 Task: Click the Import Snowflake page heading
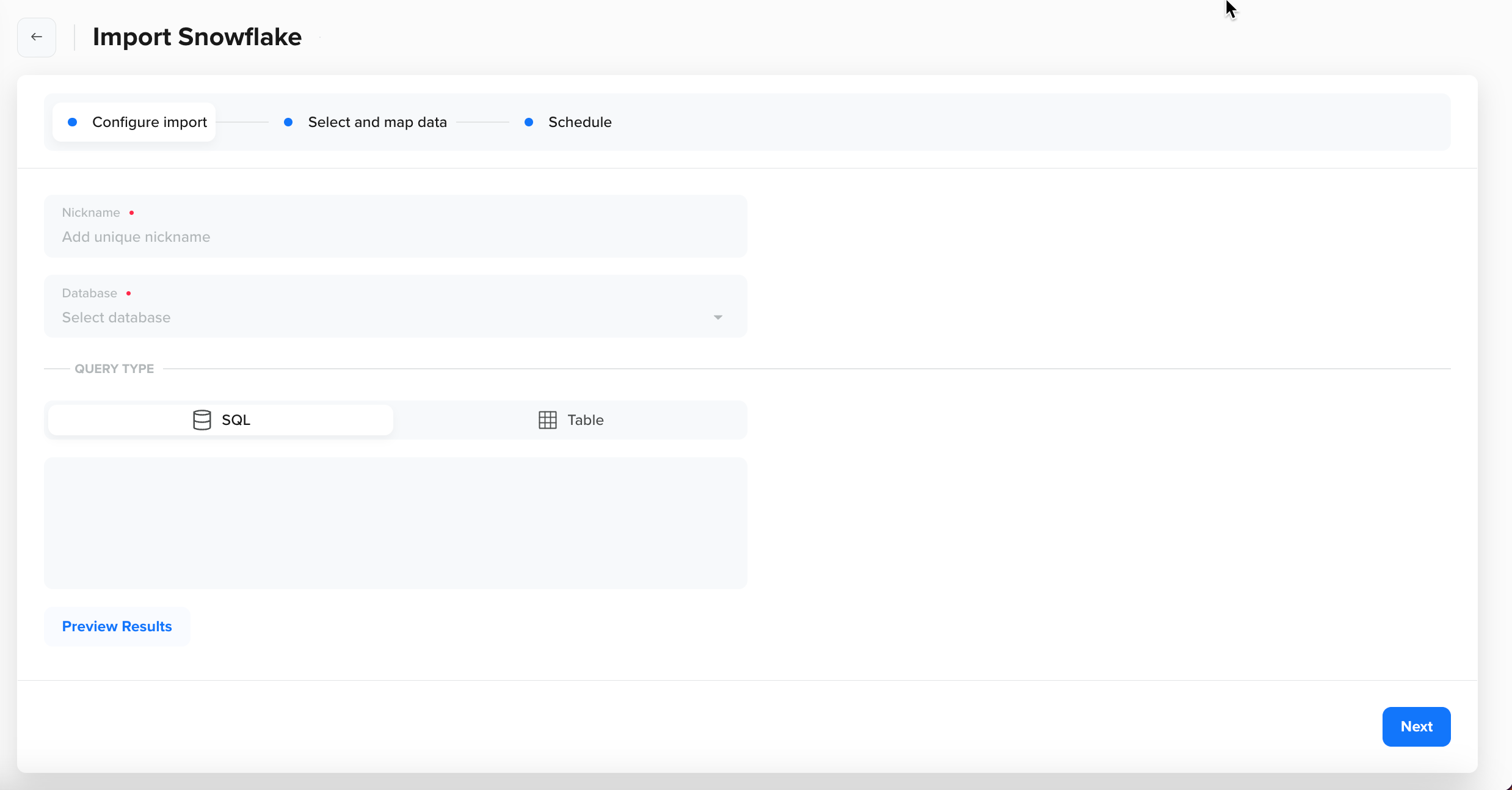click(197, 37)
